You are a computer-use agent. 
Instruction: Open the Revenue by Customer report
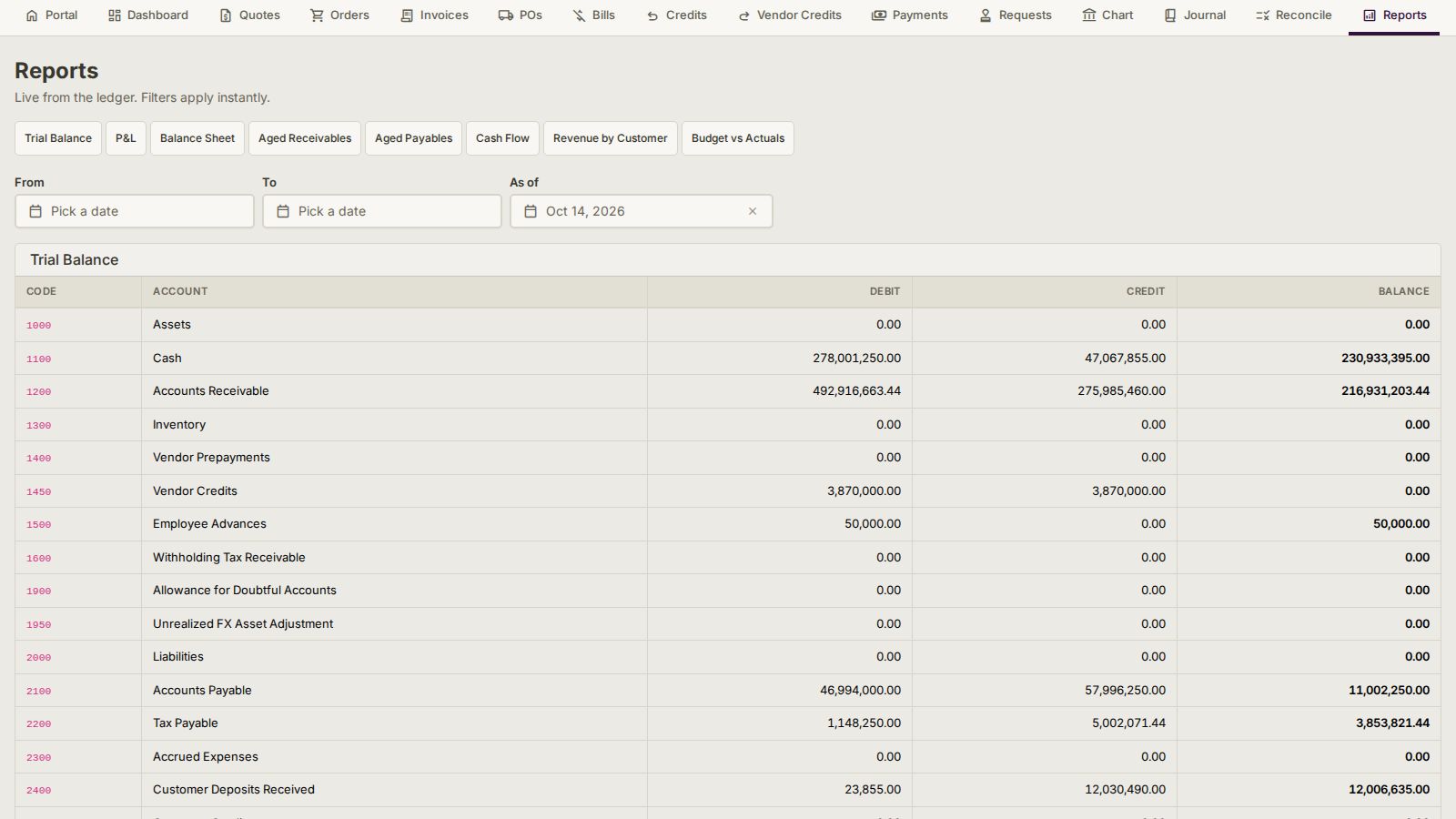611,138
